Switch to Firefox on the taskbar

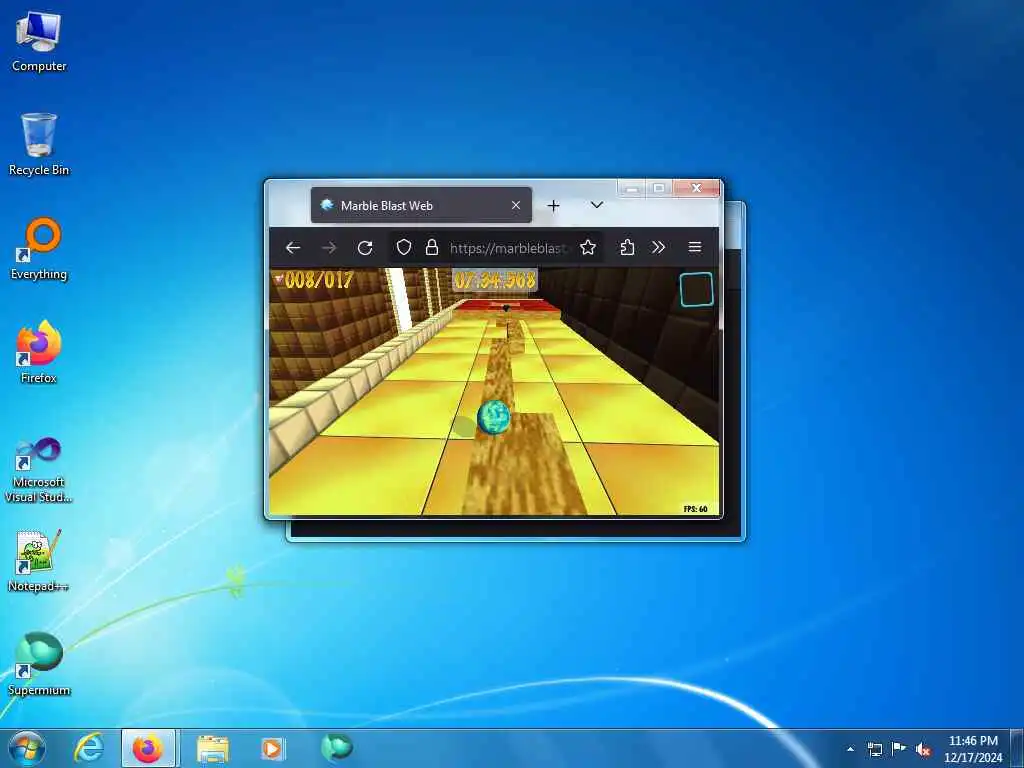click(x=148, y=748)
